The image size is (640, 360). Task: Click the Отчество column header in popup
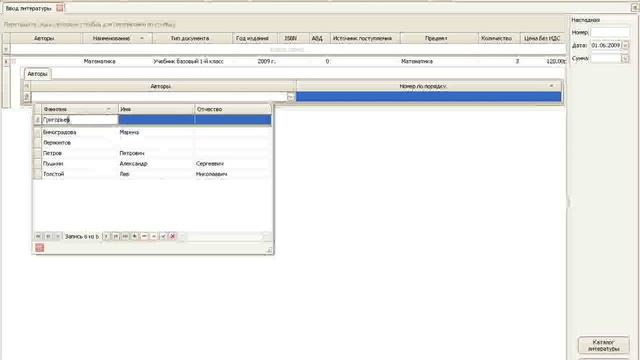pyautogui.click(x=233, y=109)
